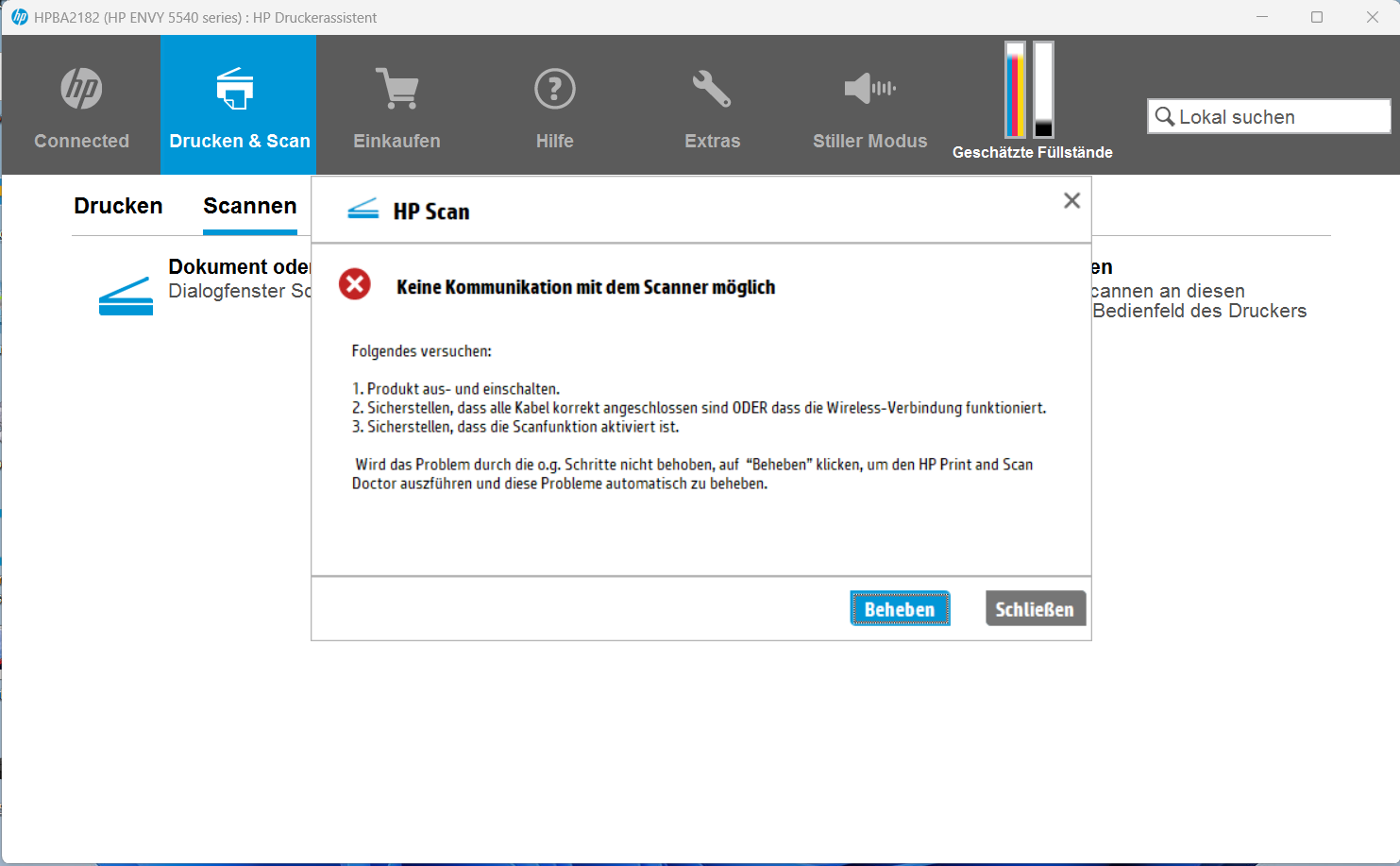The image size is (1400, 866).
Task: Close the HP Druckerassistent window
Action: [x=1373, y=17]
